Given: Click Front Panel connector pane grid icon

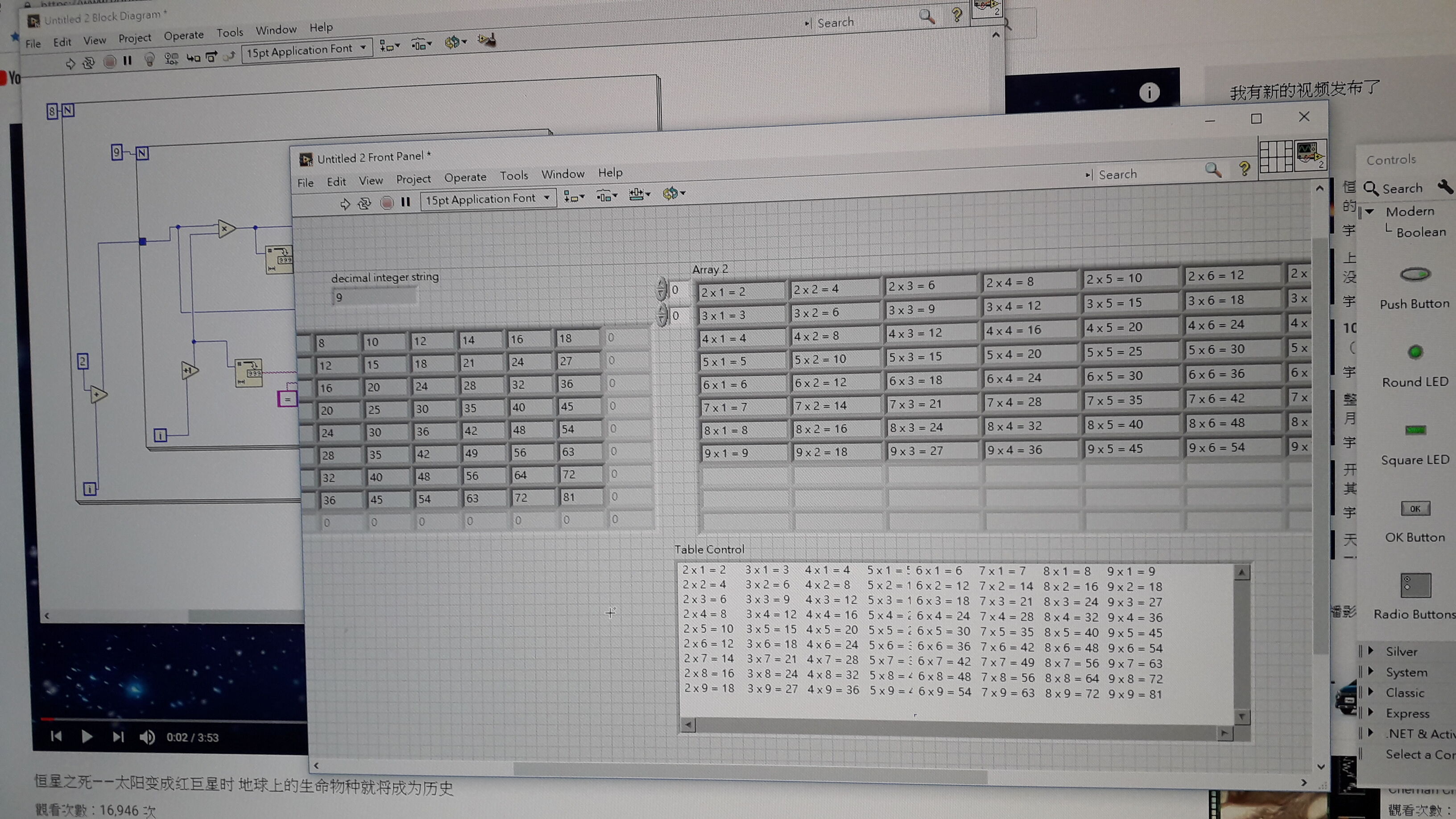Looking at the screenshot, I should [x=1276, y=156].
